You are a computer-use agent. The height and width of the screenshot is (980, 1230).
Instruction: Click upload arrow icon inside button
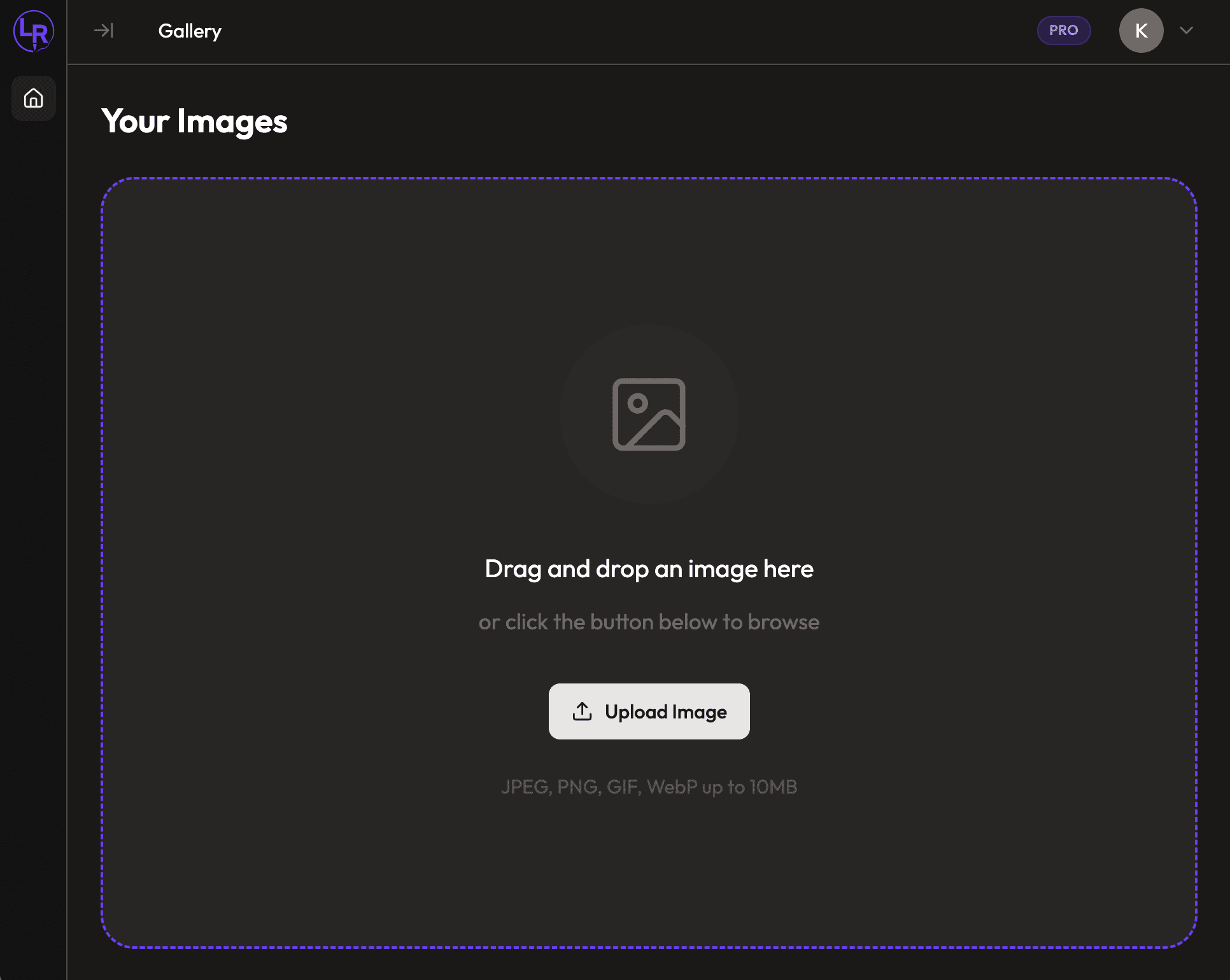(x=582, y=711)
